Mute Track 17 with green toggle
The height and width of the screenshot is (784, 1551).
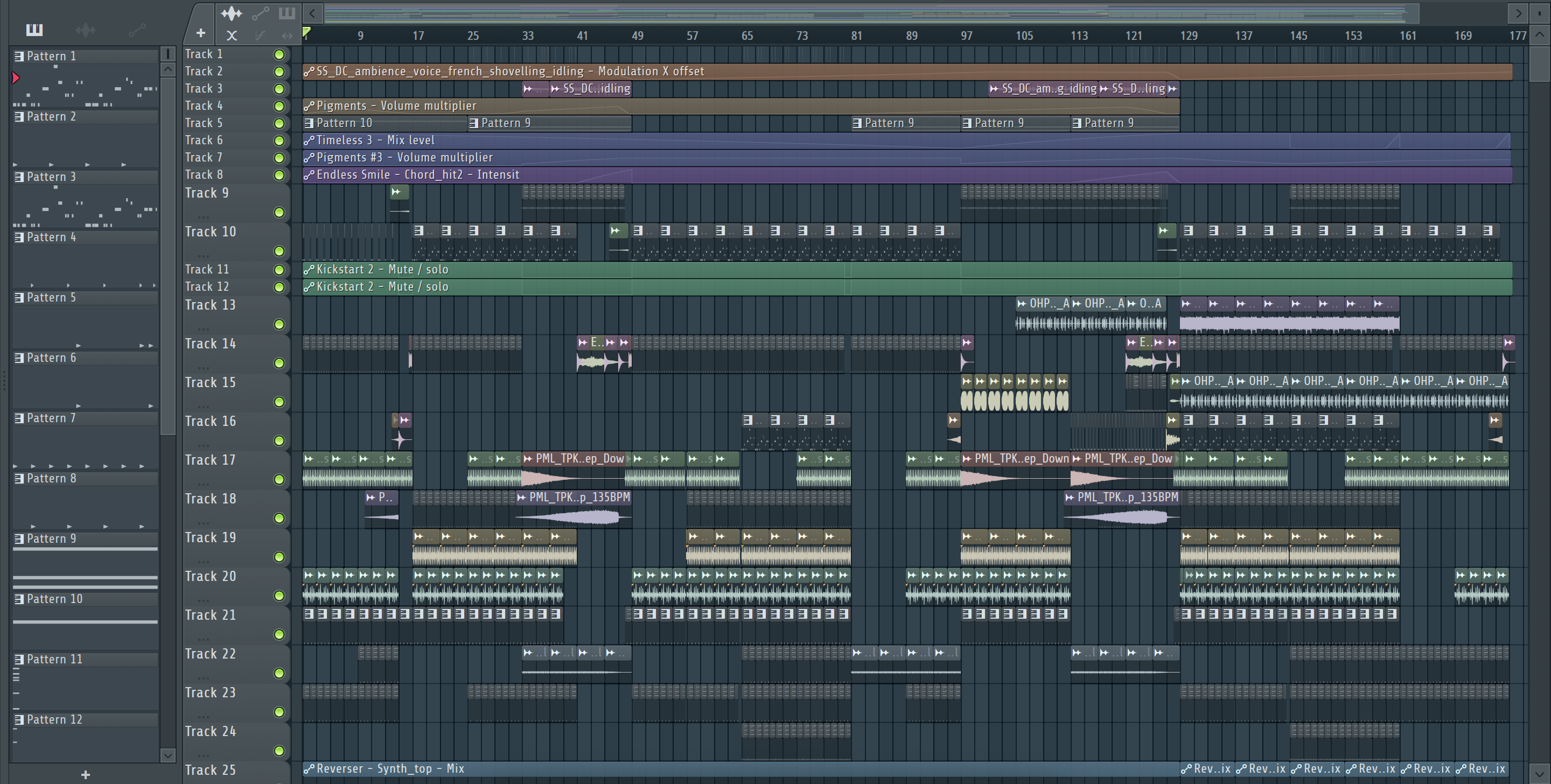pyautogui.click(x=279, y=479)
